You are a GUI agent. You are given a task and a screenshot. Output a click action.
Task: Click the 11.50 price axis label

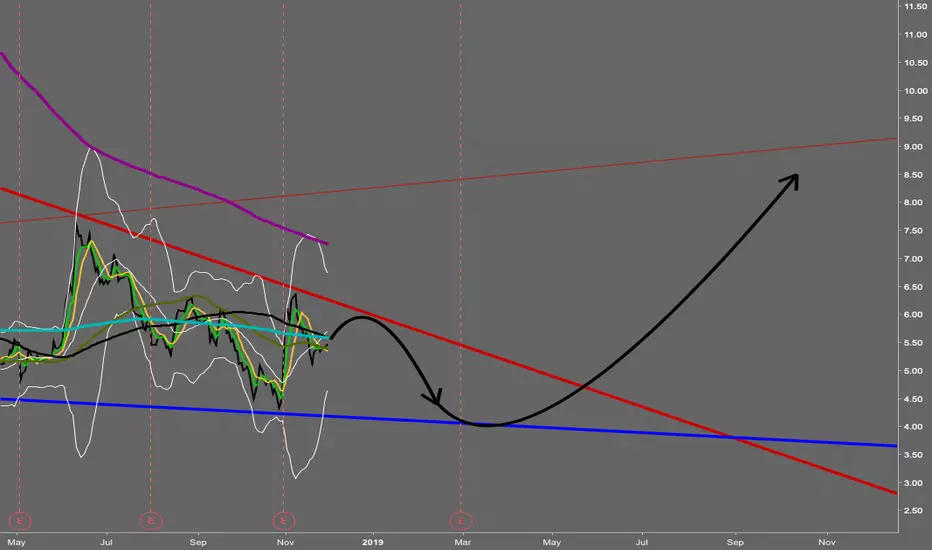point(916,6)
